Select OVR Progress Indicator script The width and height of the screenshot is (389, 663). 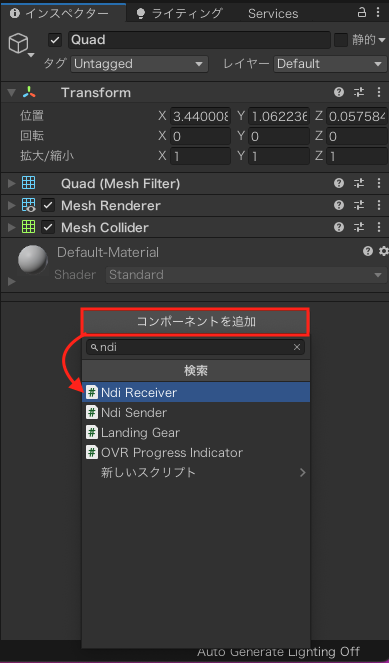coord(196,452)
